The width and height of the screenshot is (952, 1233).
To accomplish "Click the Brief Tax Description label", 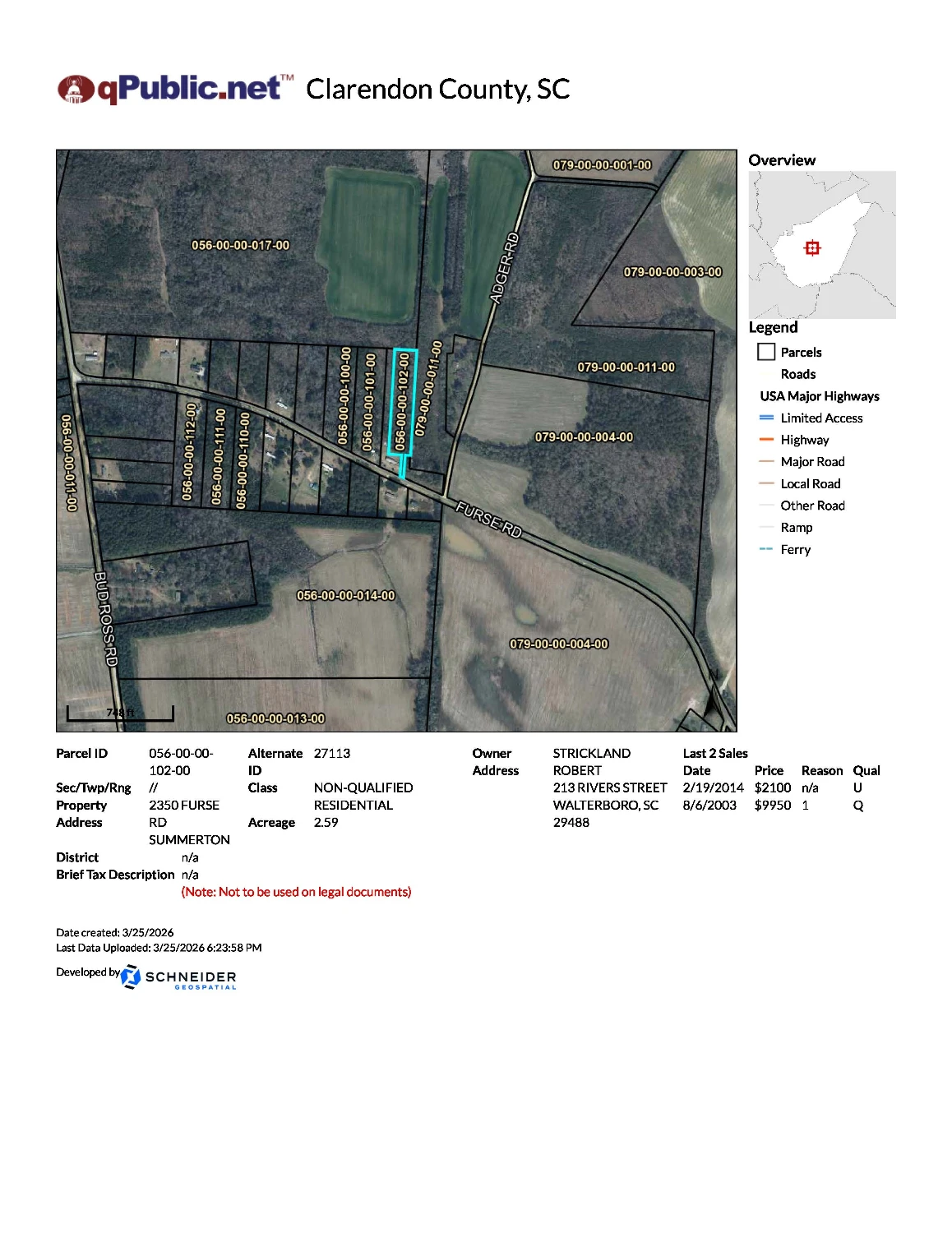I will click(115, 875).
